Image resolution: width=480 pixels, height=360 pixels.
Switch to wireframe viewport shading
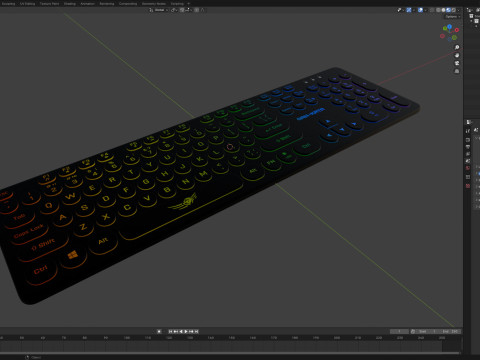coord(438,10)
